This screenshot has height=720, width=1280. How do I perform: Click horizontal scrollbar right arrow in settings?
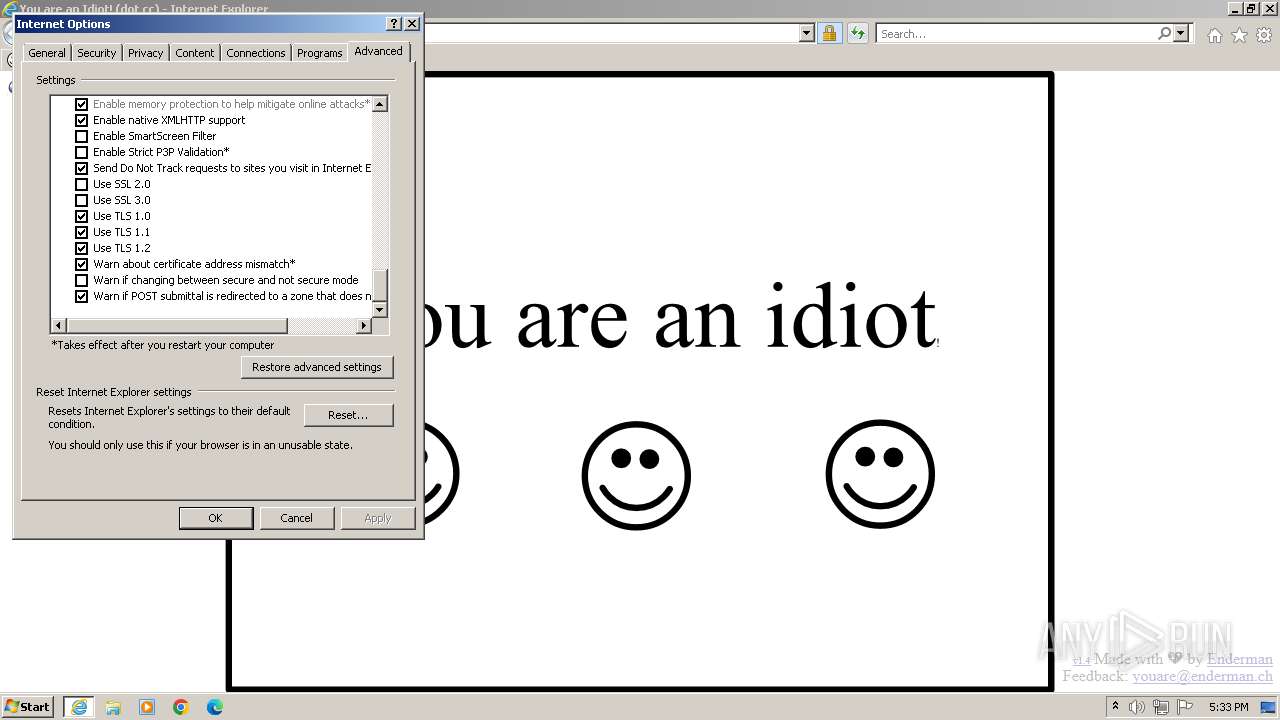click(x=364, y=326)
